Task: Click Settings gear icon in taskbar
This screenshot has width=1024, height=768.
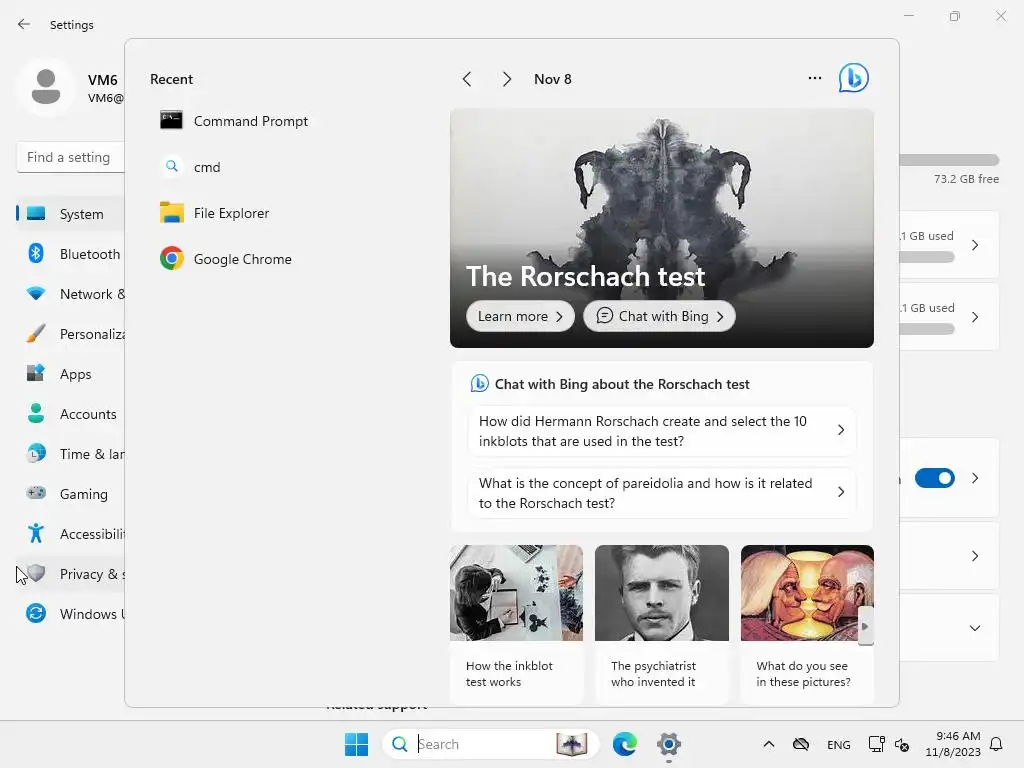Action: pos(669,744)
